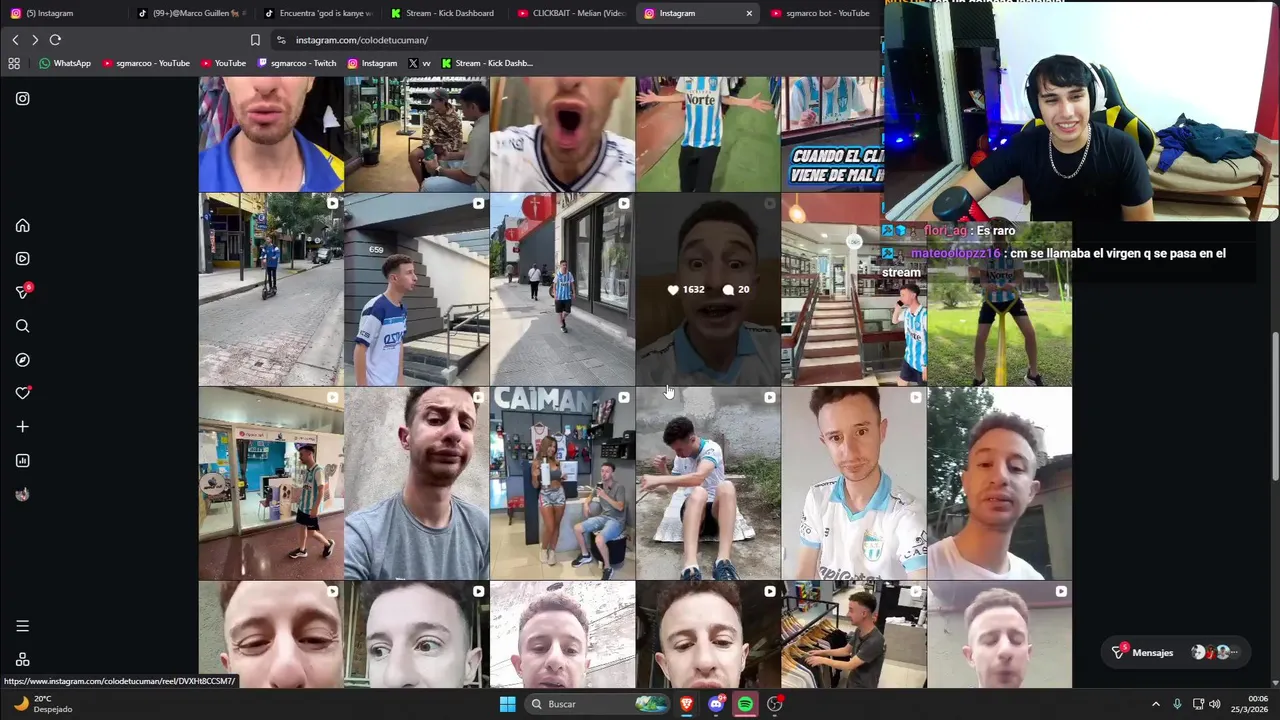Open Dashboard chart icon in sidebar
The height and width of the screenshot is (720, 1280).
[22, 461]
